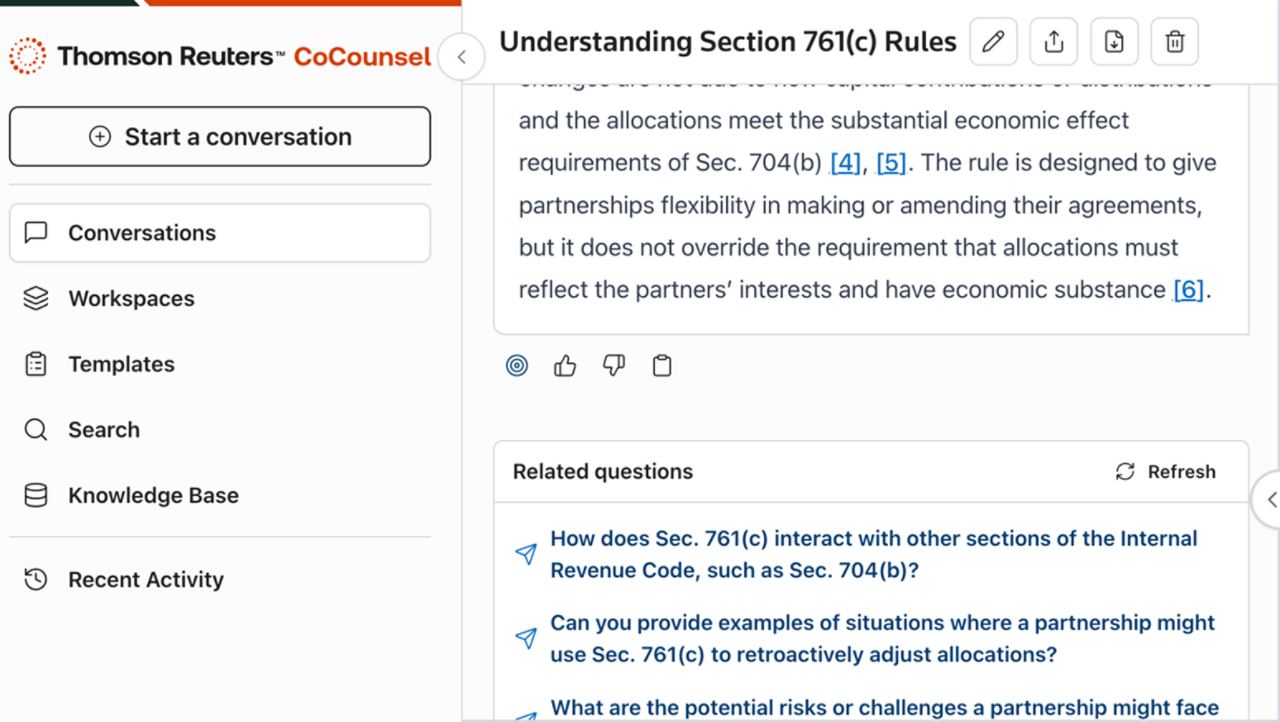Viewport: 1280px width, 722px height.
Task: Open the Search page
Action: (103, 430)
